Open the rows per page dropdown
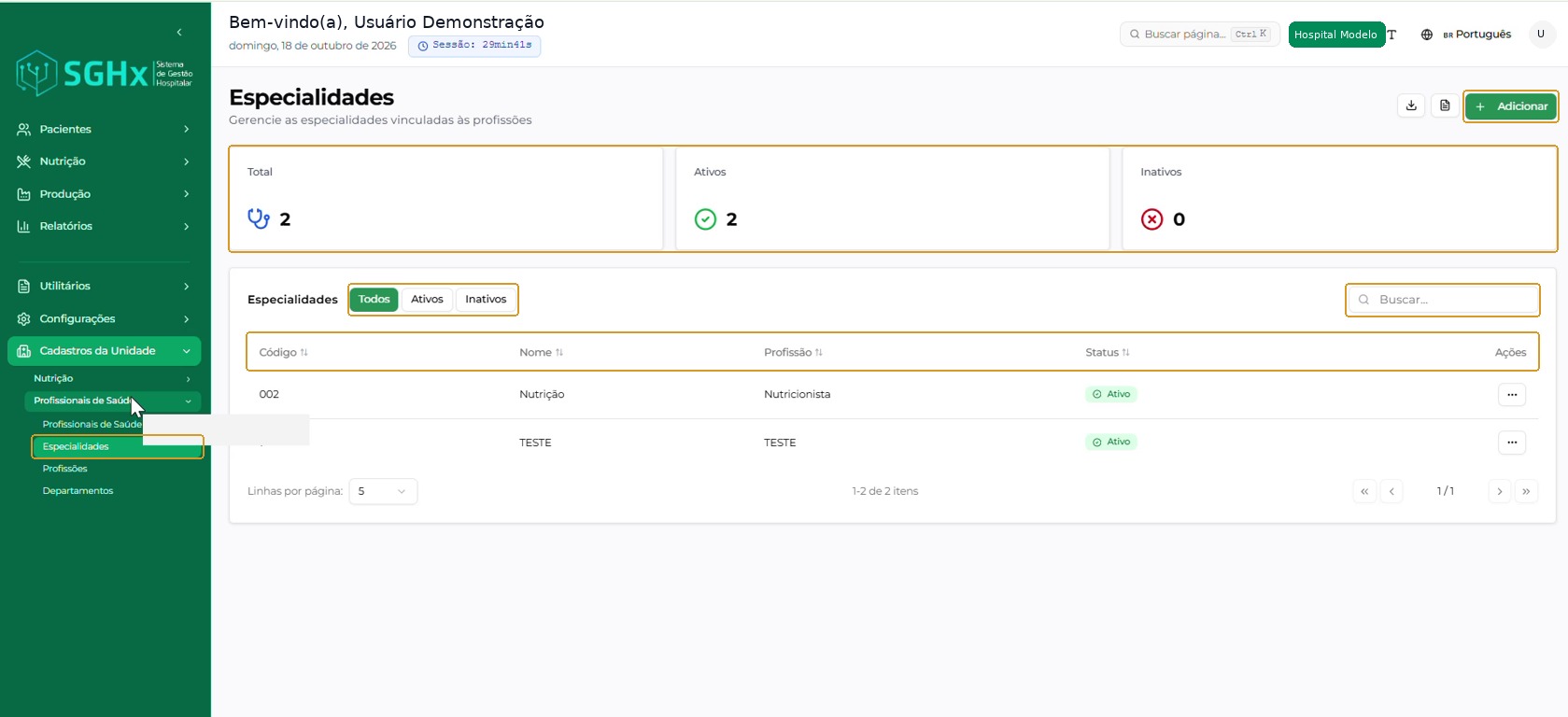1568x717 pixels. [x=383, y=491]
